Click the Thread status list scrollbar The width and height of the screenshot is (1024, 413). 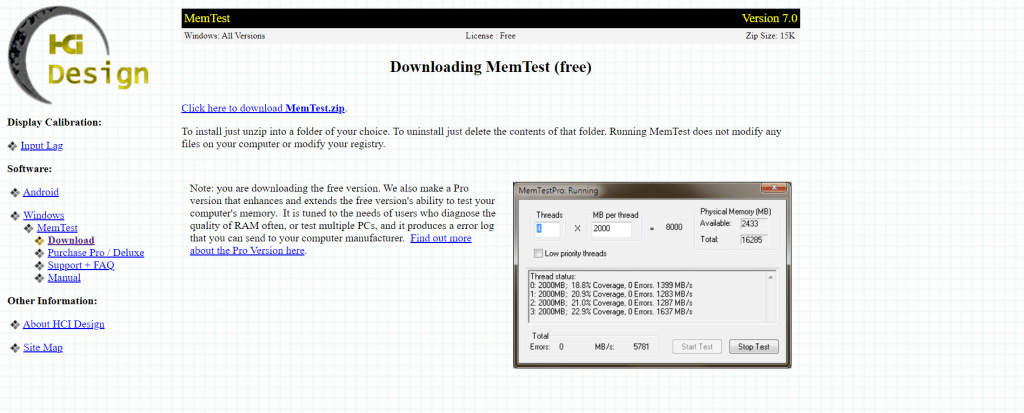[x=771, y=297]
